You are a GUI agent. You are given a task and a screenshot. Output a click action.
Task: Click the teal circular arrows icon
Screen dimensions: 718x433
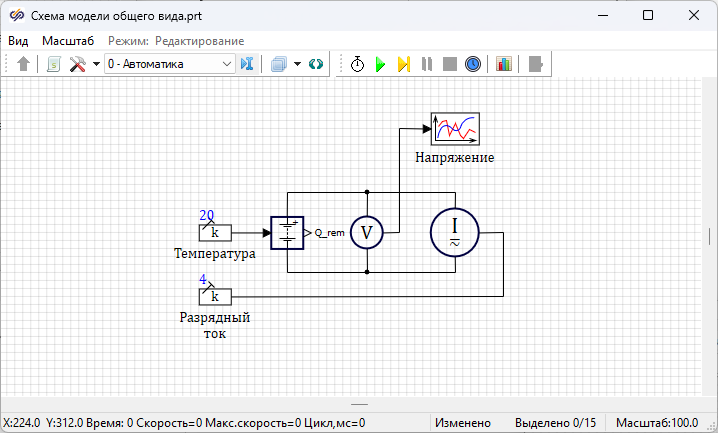pyautogui.click(x=316, y=64)
